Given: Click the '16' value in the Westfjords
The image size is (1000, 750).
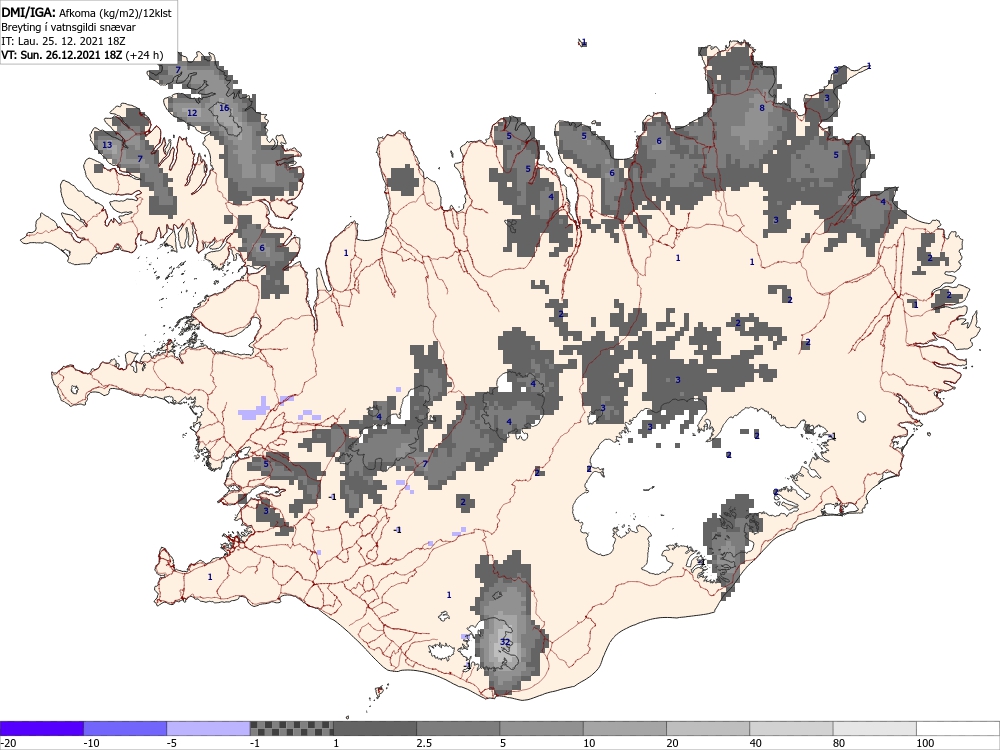Looking at the screenshot, I should coord(224,108).
